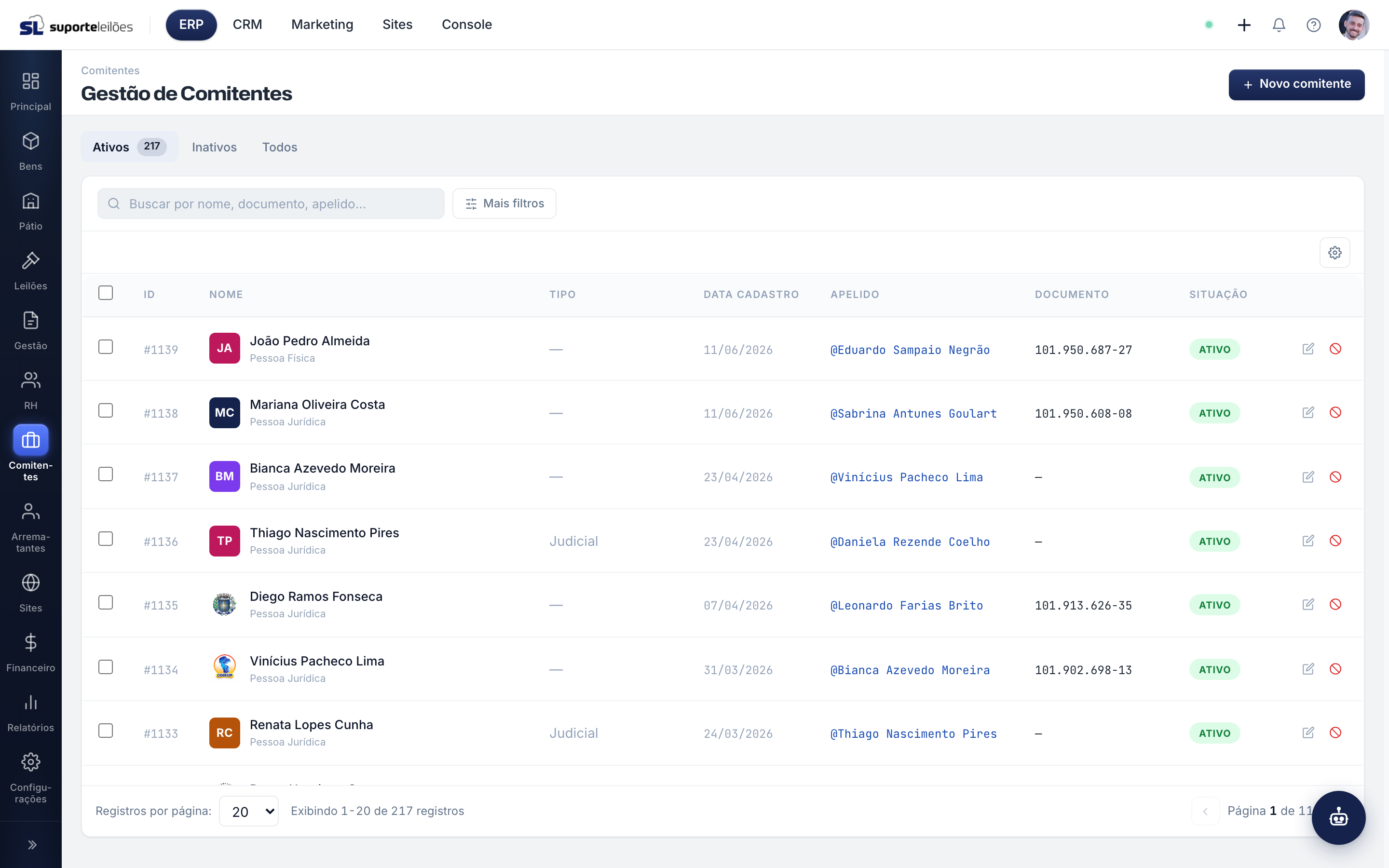Open the help question-mark icon
1389x868 pixels.
click(x=1313, y=25)
